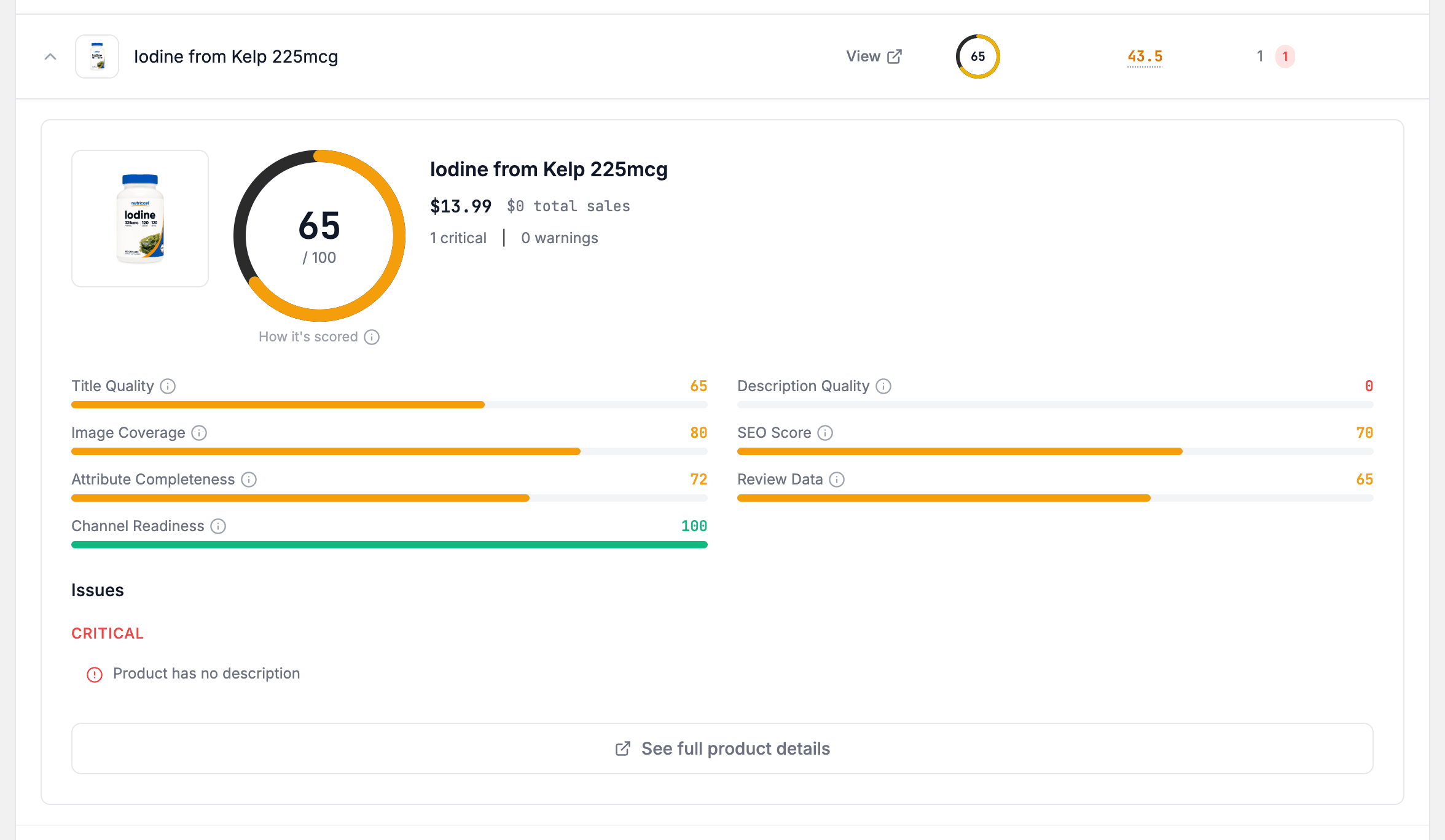Click the 43.5 underlined value
This screenshot has width=1445, height=840.
coord(1145,56)
